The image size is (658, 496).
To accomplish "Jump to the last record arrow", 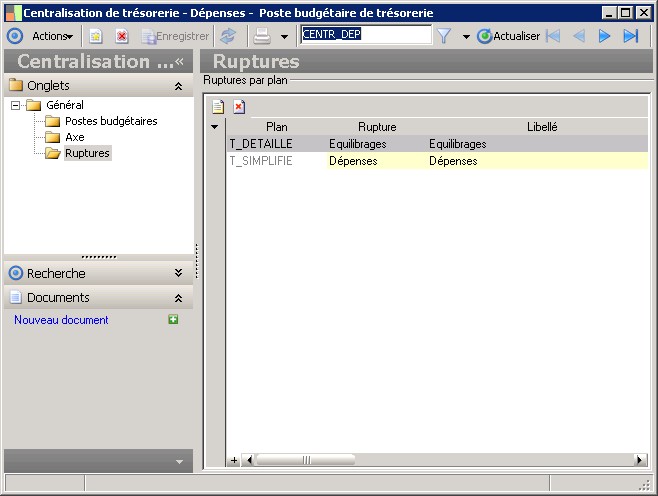I will click(x=630, y=36).
